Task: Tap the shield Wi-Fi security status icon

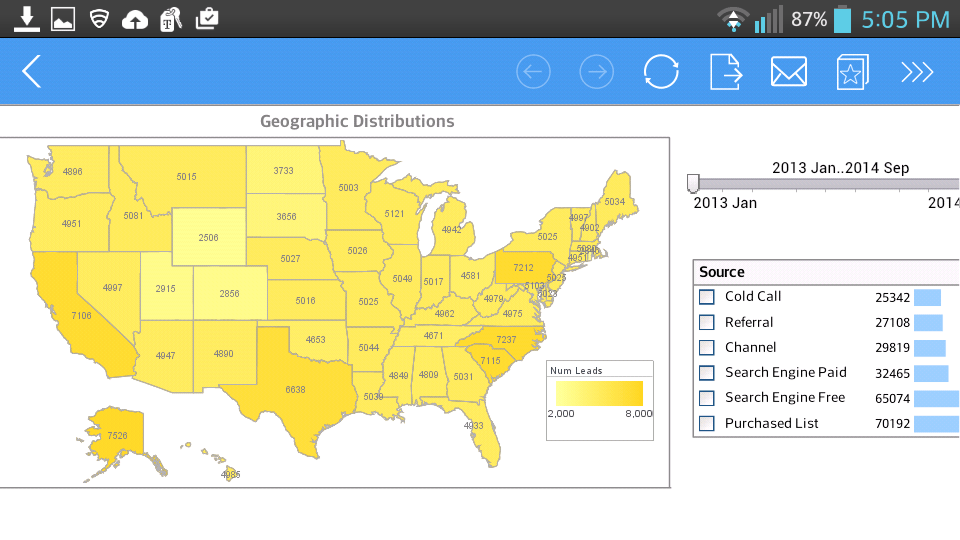Action: (99, 19)
